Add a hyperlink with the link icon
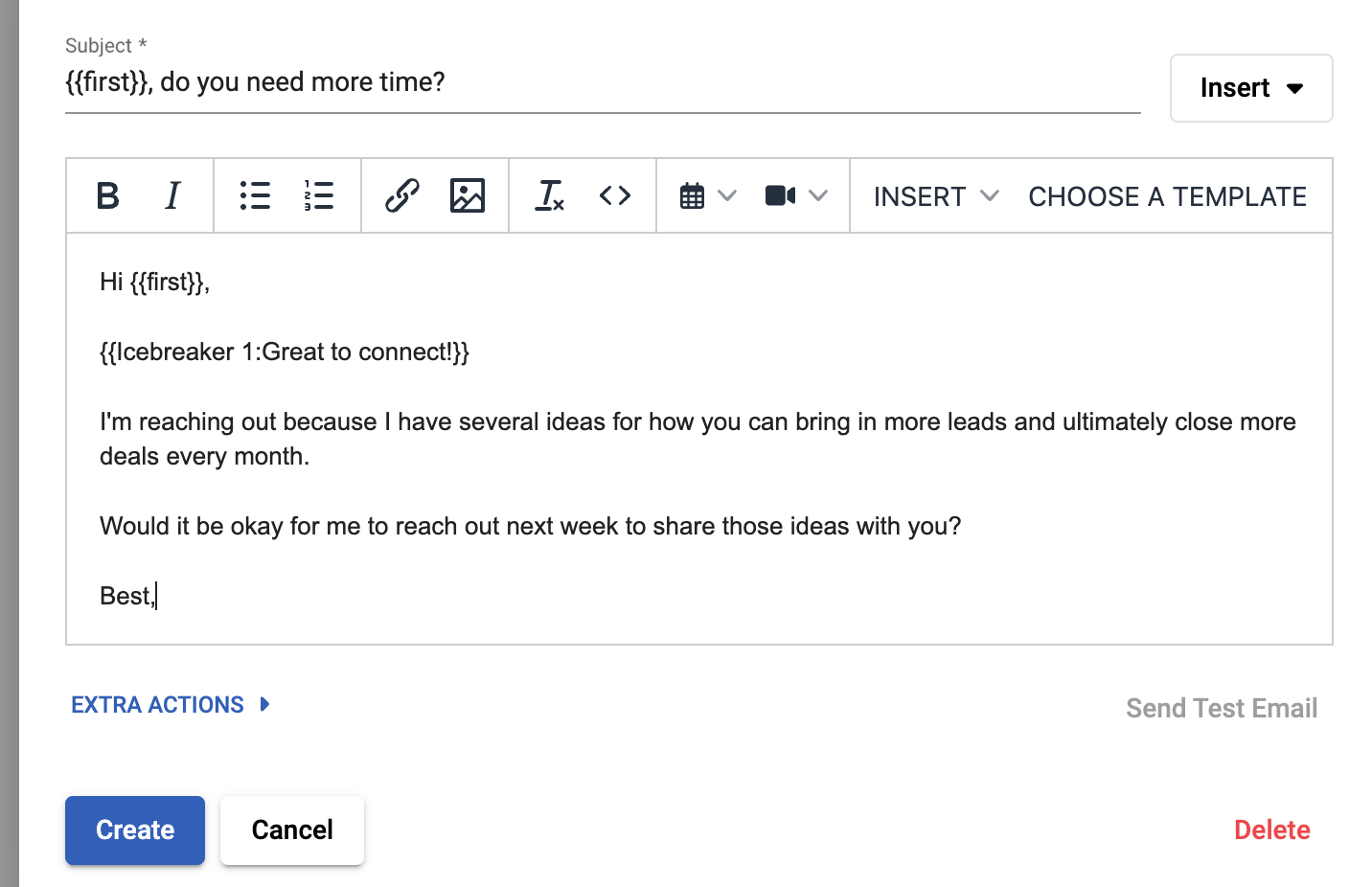This screenshot has width=1372, height=887. [x=402, y=195]
